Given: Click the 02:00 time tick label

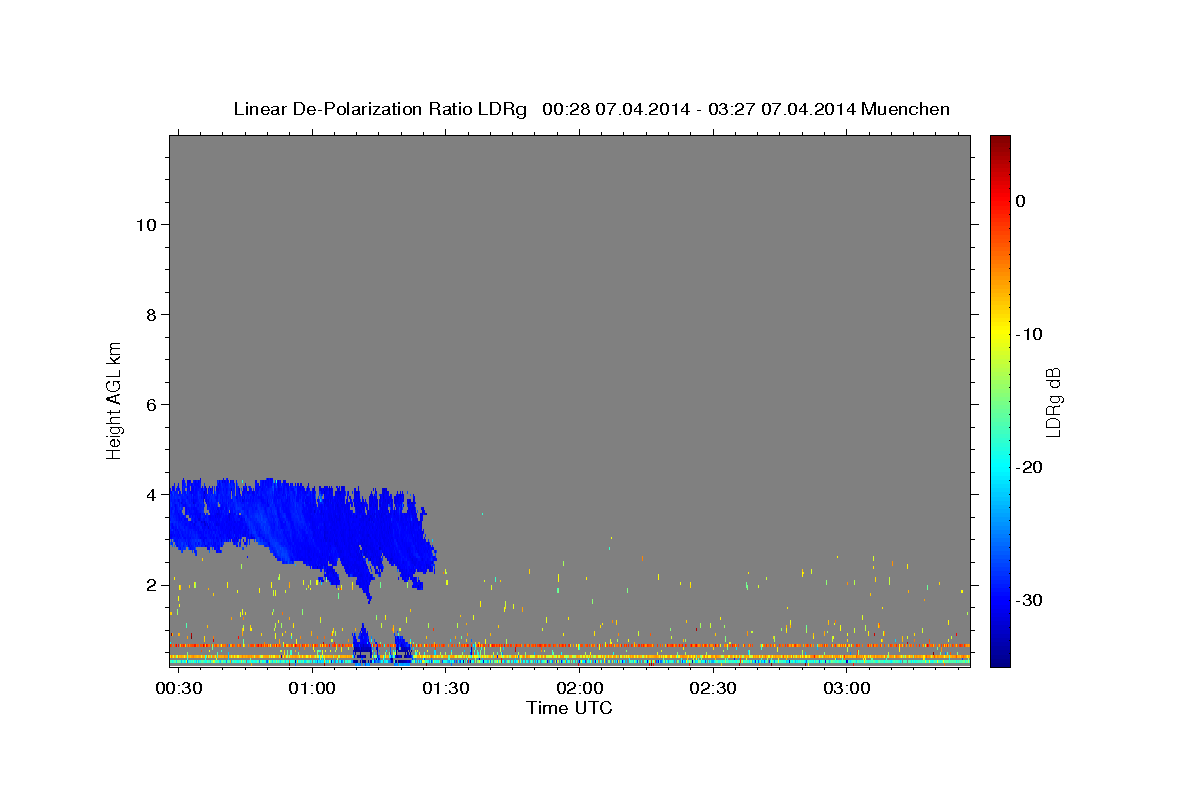Looking at the screenshot, I should pyautogui.click(x=579, y=689).
